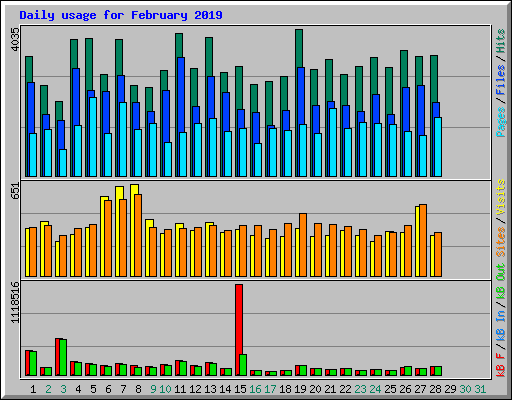Screen dimensions: 512x400
Task: Click day 20 on the x-axis
Action: 315,389
